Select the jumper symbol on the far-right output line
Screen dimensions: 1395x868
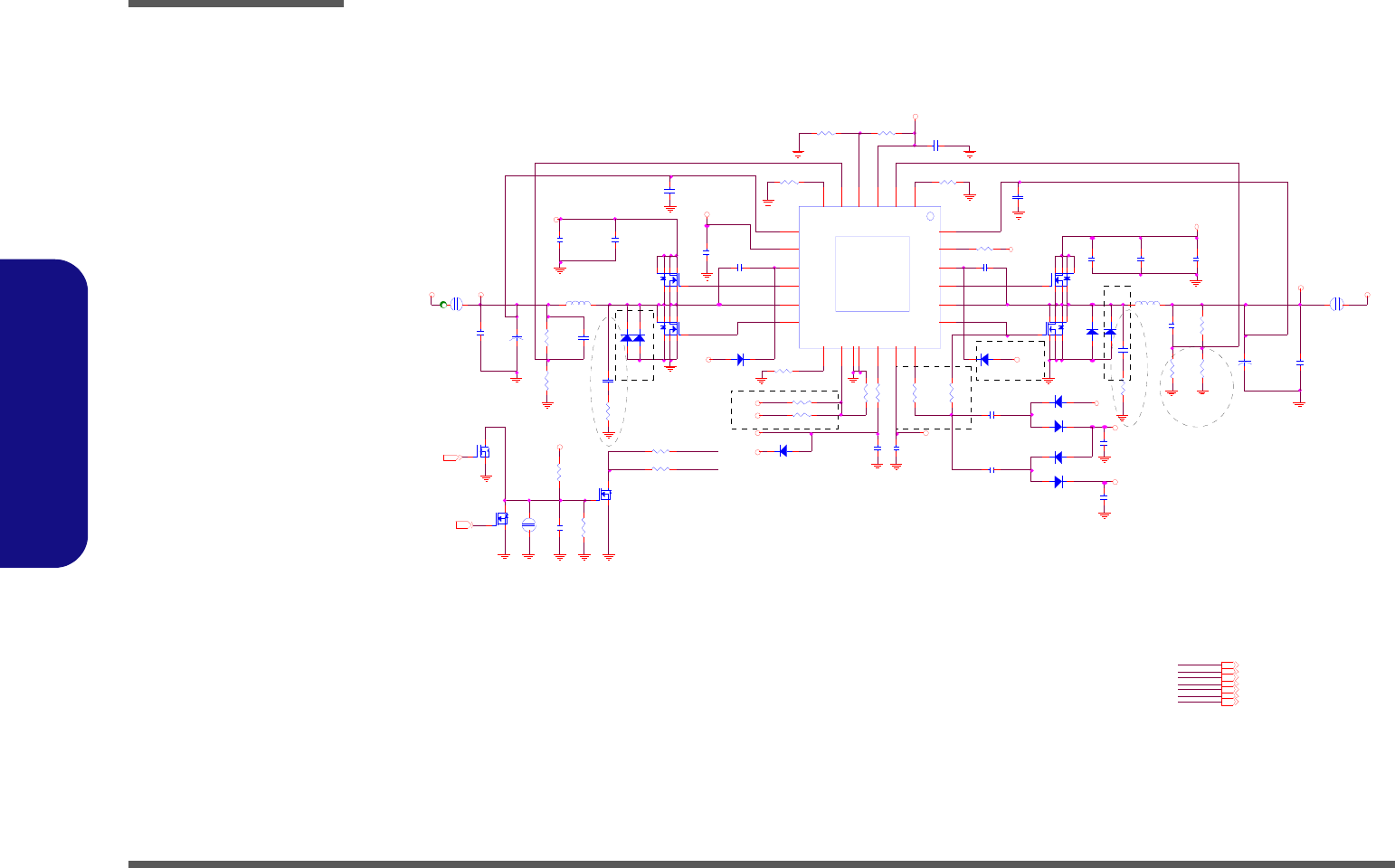point(1337,305)
